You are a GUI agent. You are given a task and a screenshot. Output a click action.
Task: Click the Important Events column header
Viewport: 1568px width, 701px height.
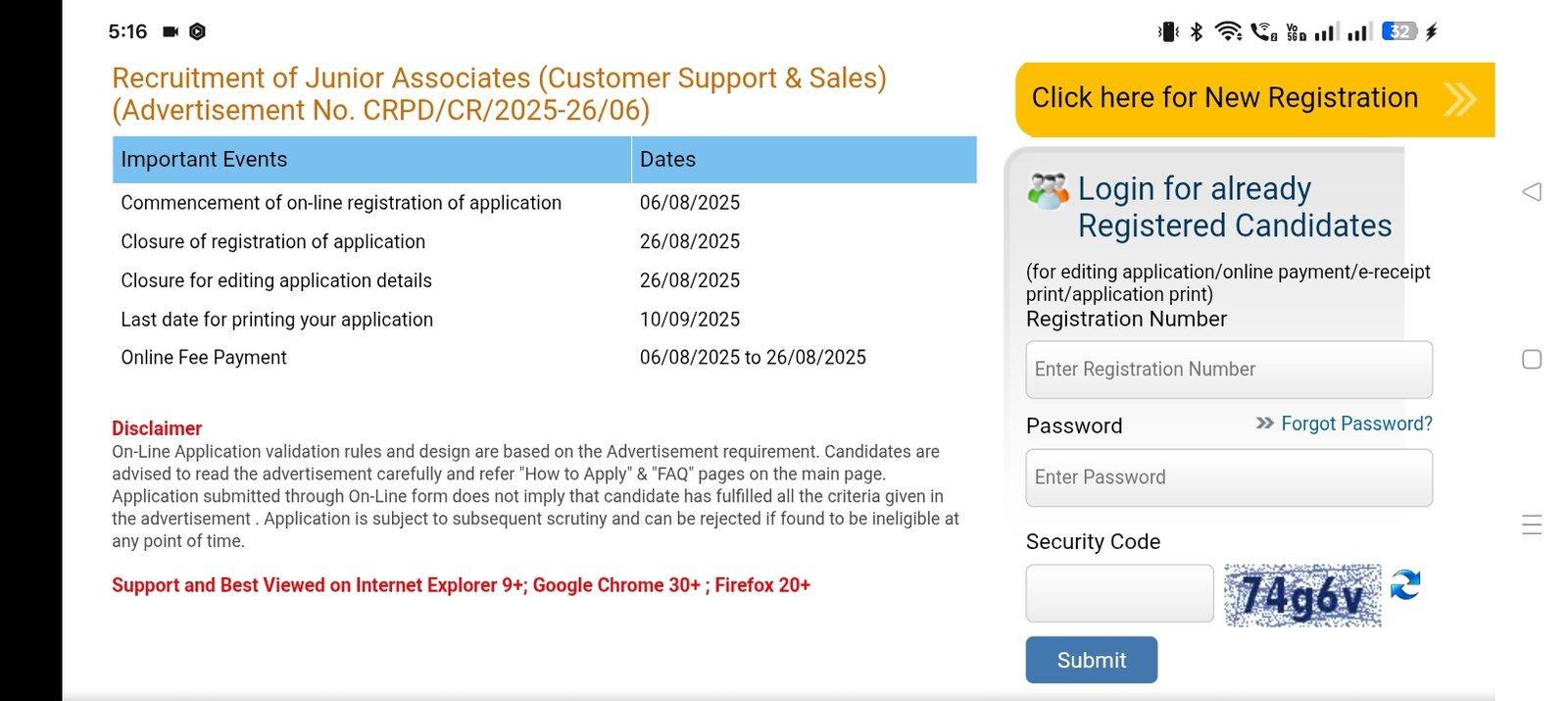(x=371, y=160)
